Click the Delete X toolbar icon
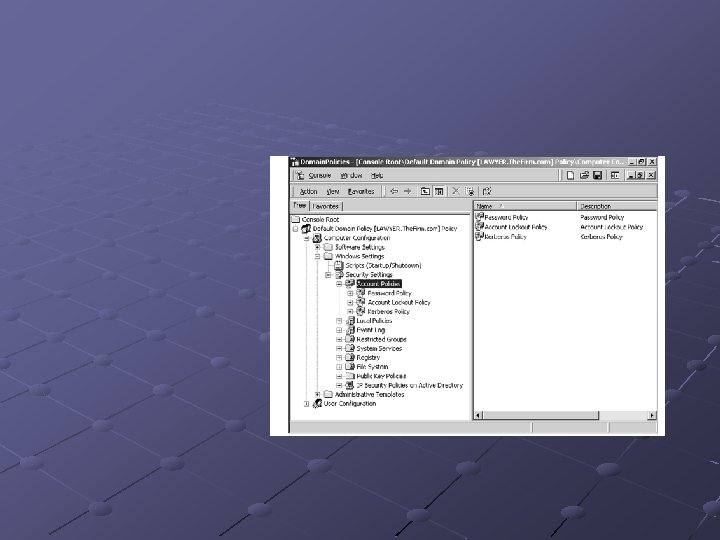The width and height of the screenshot is (720, 540). click(456, 191)
